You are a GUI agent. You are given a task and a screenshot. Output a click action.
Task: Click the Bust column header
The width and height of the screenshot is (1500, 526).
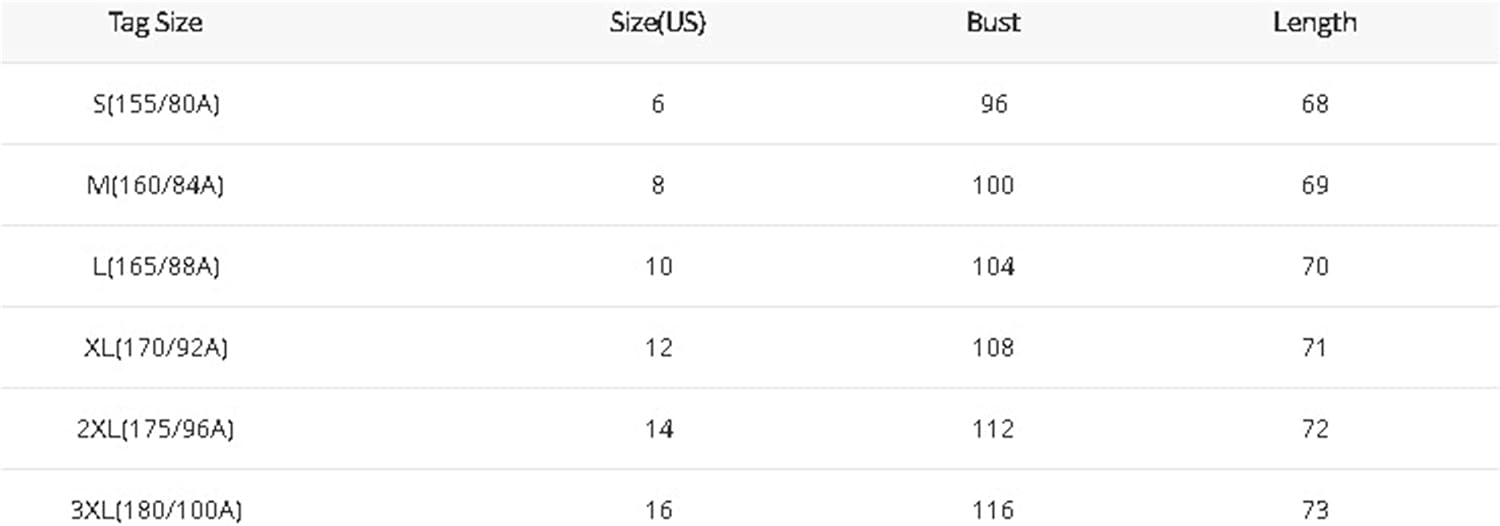point(992,24)
